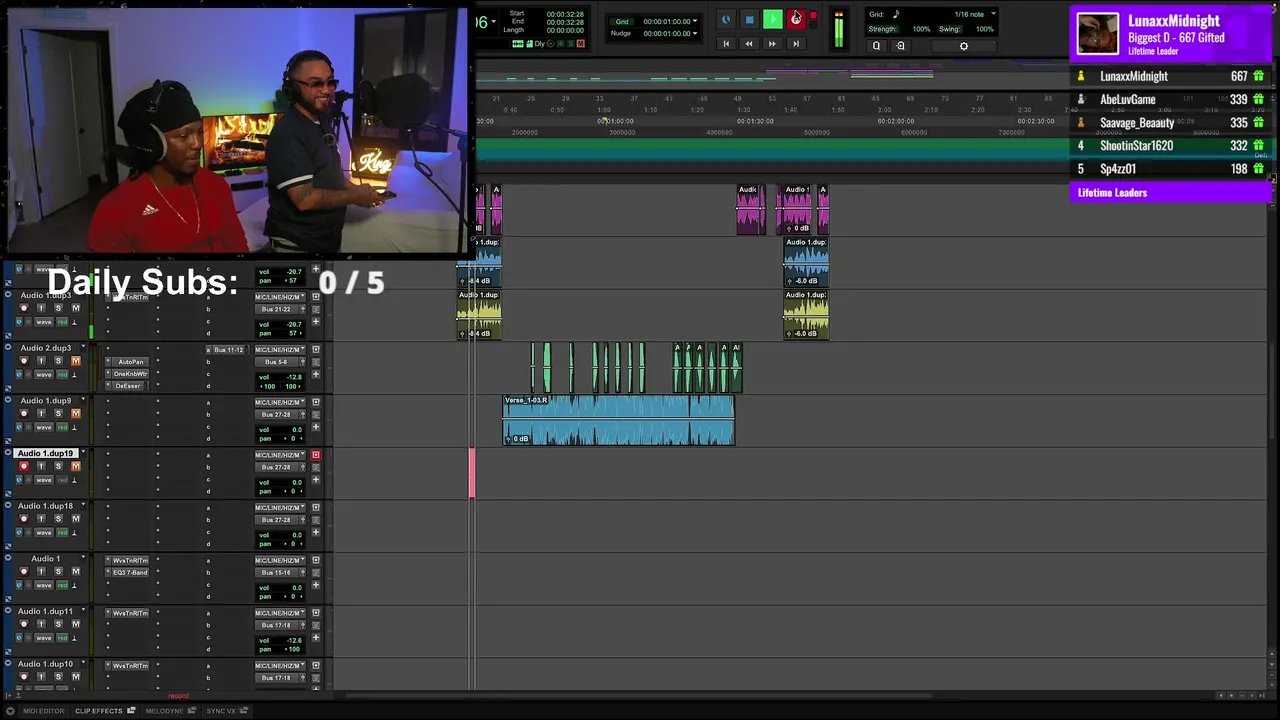Open the MIDI EDITOR tab
This screenshot has height=720, width=1280.
(43, 711)
